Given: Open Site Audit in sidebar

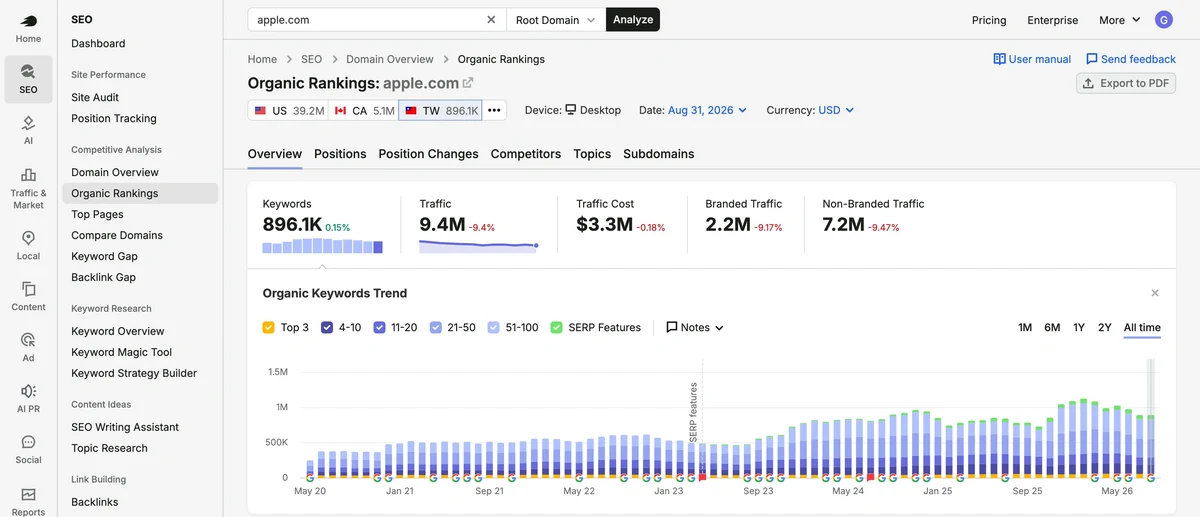Looking at the screenshot, I should tap(95, 97).
